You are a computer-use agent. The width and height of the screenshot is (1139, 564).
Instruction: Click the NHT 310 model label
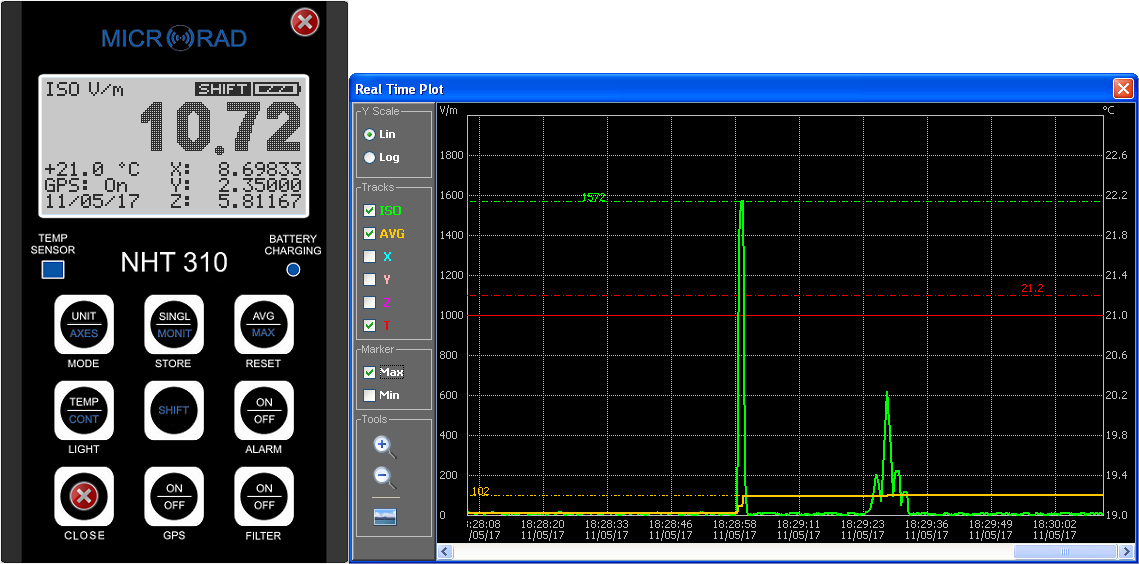click(174, 262)
